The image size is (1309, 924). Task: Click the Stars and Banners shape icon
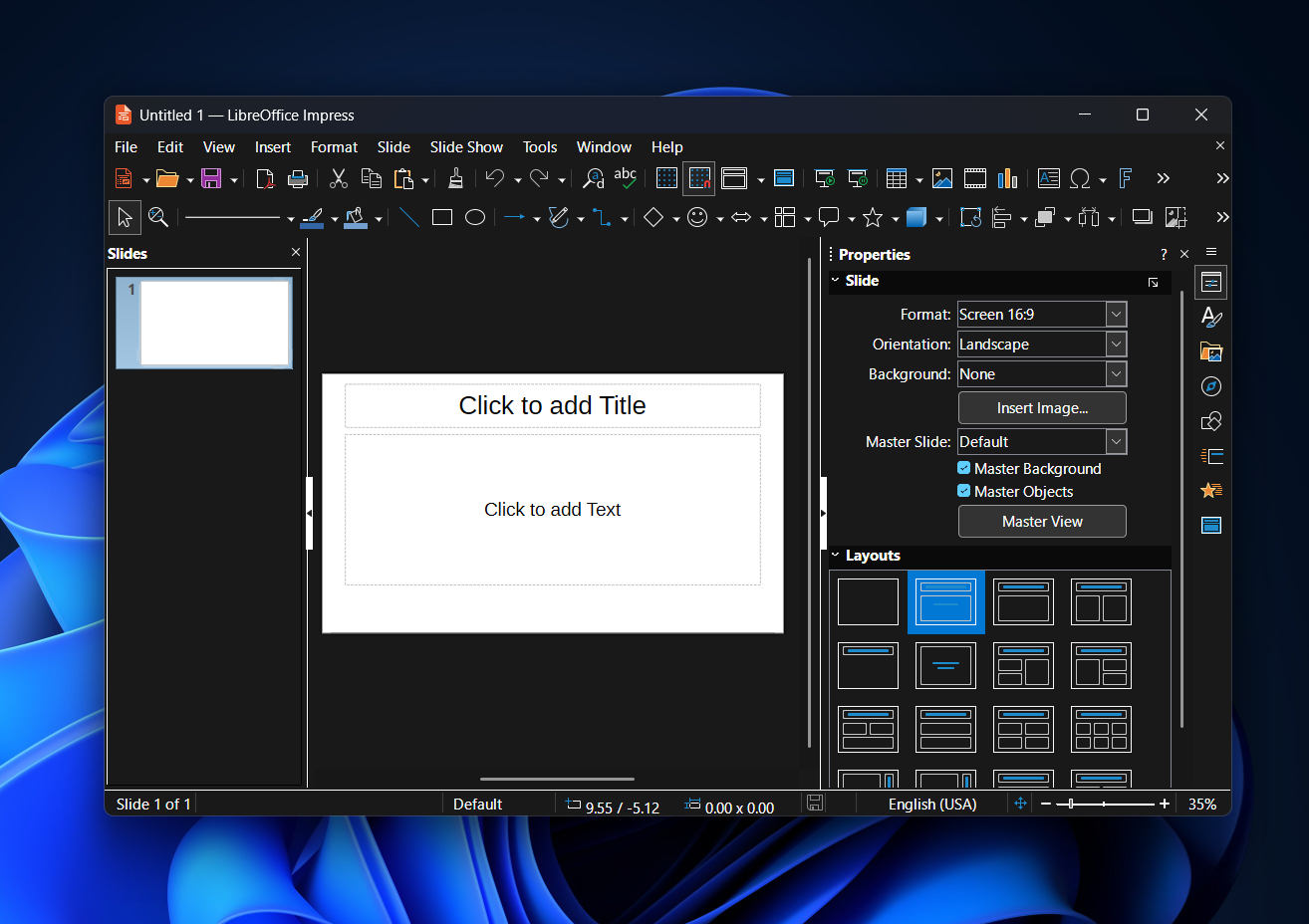[x=873, y=217]
